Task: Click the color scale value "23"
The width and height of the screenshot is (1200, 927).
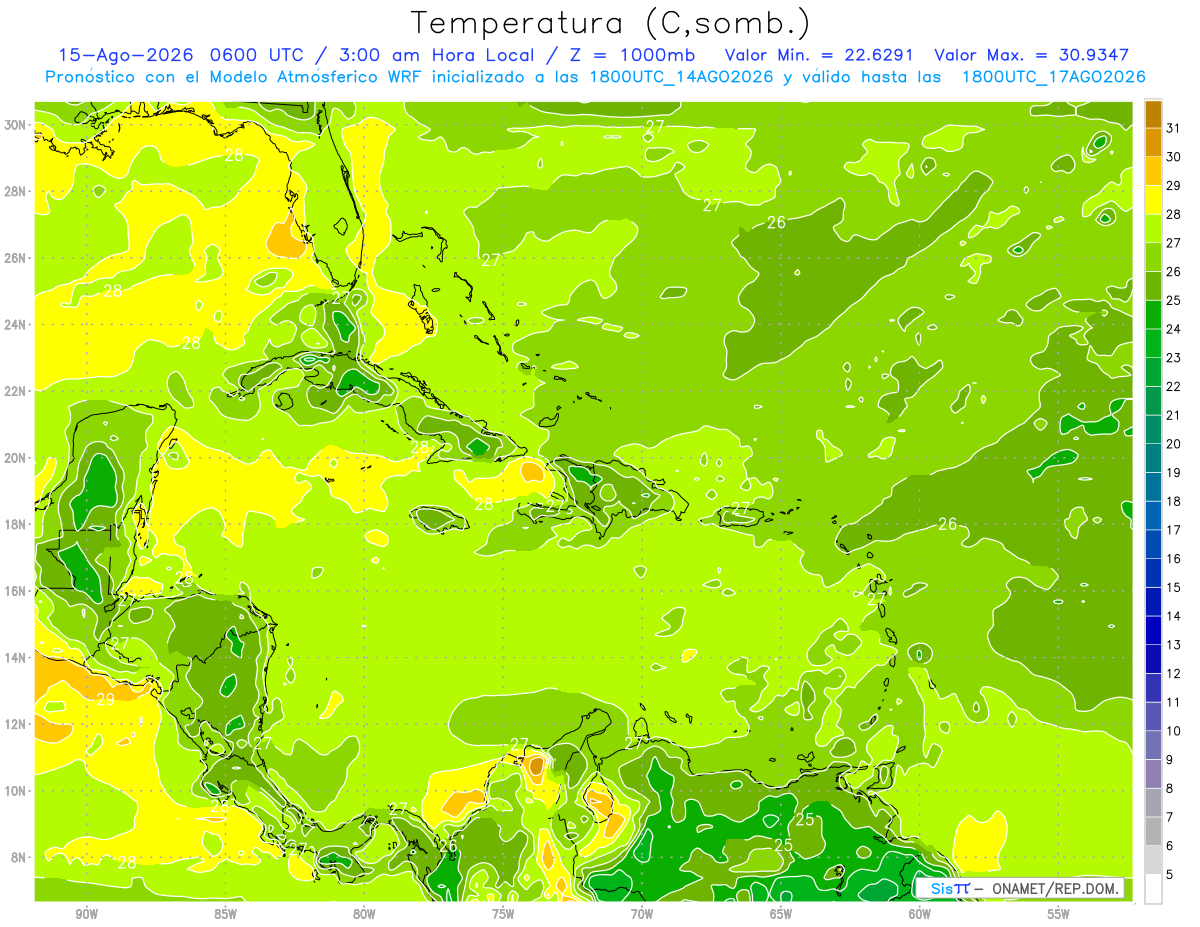Action: pyautogui.click(x=1174, y=358)
